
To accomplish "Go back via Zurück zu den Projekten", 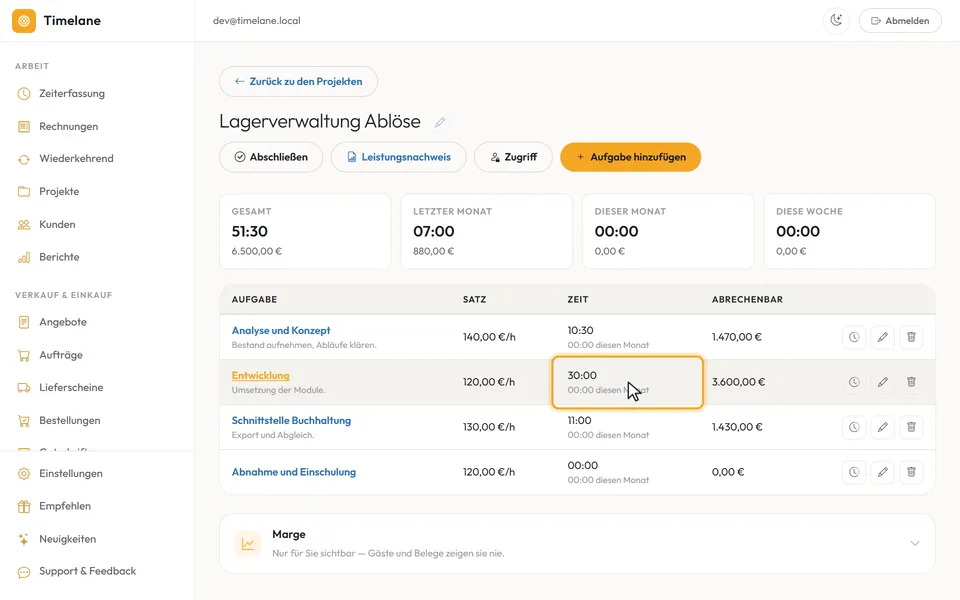I will point(298,81).
